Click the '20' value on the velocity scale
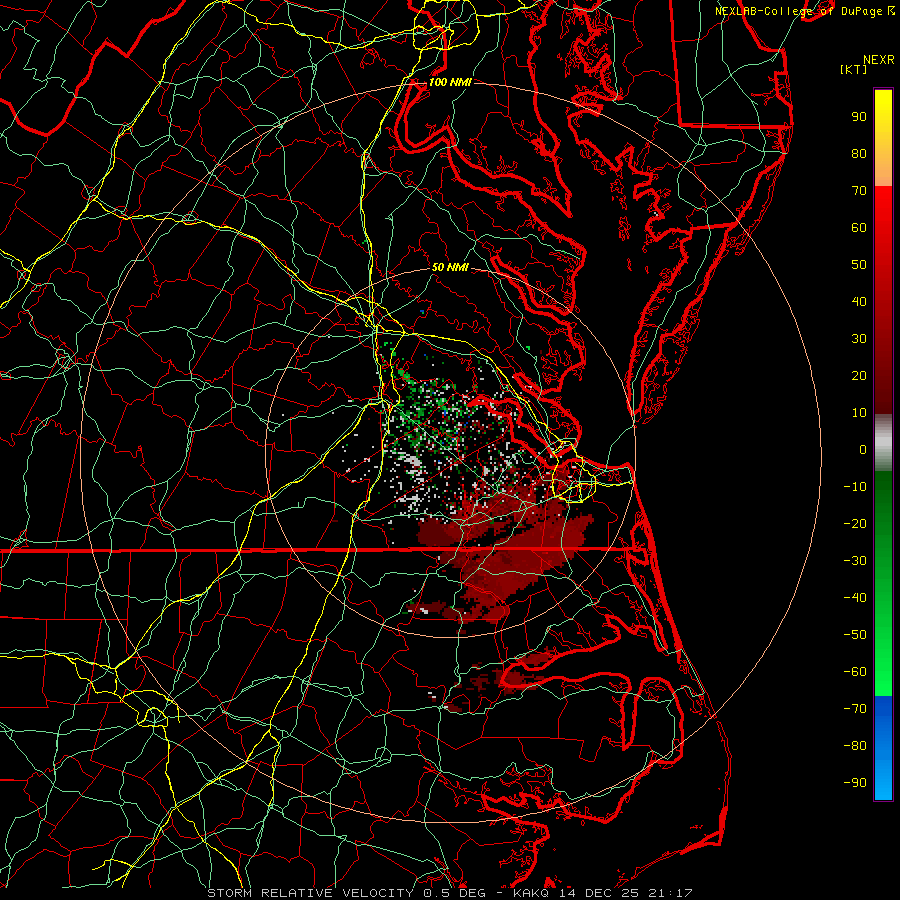This screenshot has width=900, height=900. pyautogui.click(x=859, y=375)
